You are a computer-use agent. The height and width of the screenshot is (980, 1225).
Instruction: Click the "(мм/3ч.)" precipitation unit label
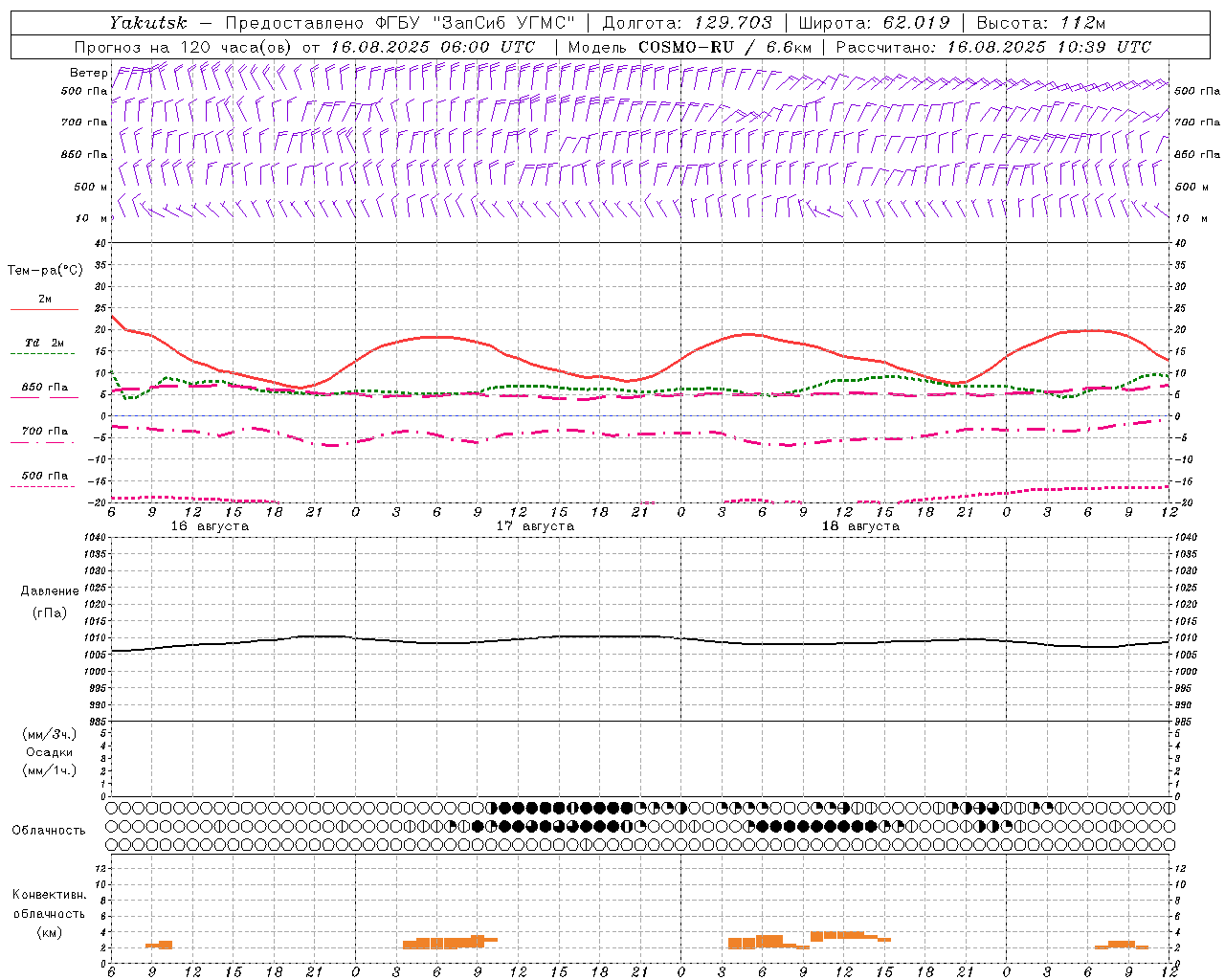50,734
